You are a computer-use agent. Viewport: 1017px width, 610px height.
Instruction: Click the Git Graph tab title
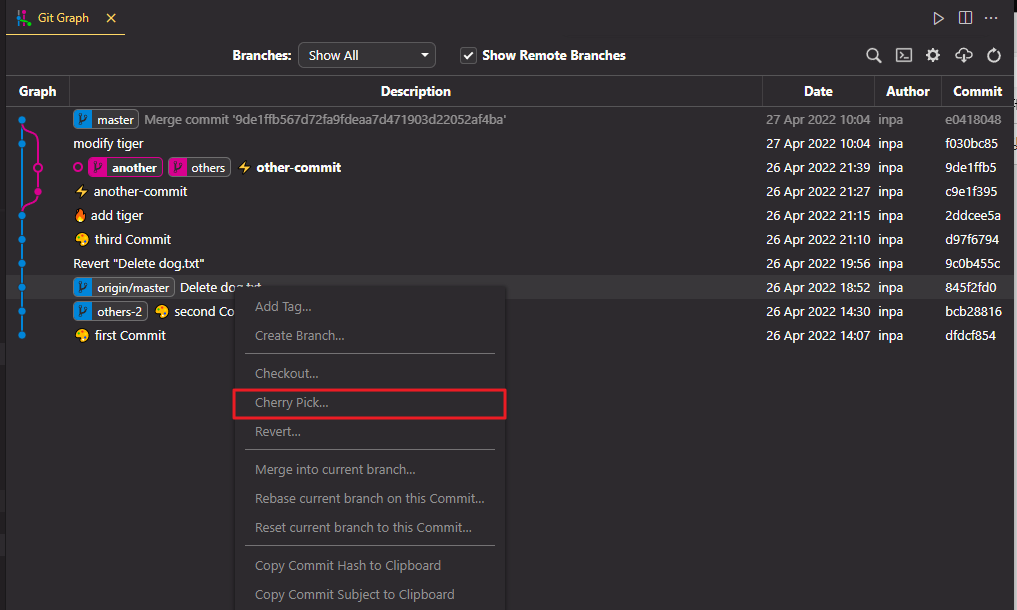click(63, 18)
